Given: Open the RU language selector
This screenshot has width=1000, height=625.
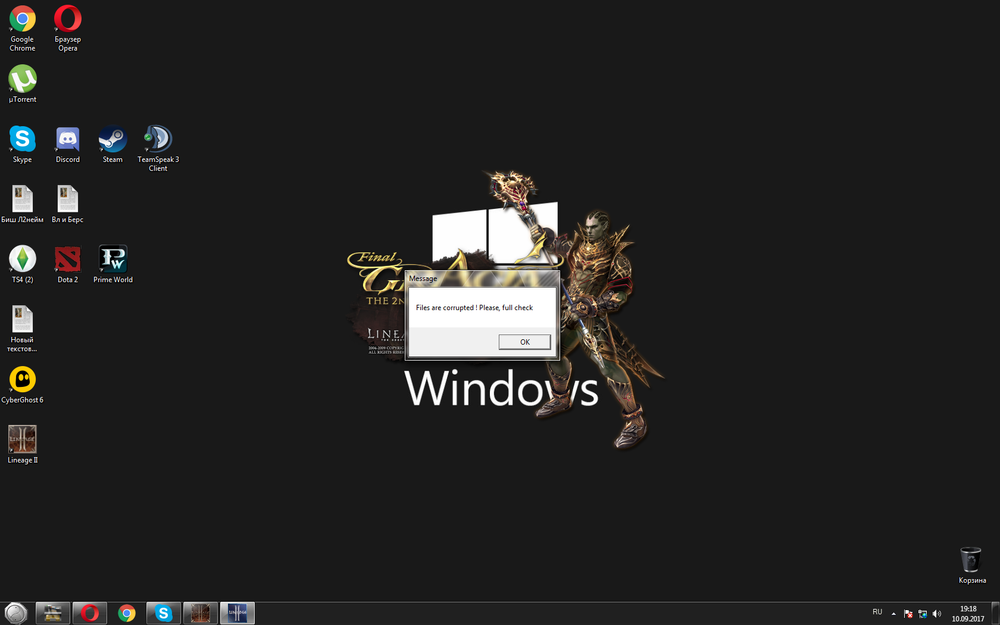Looking at the screenshot, I should tap(876, 612).
